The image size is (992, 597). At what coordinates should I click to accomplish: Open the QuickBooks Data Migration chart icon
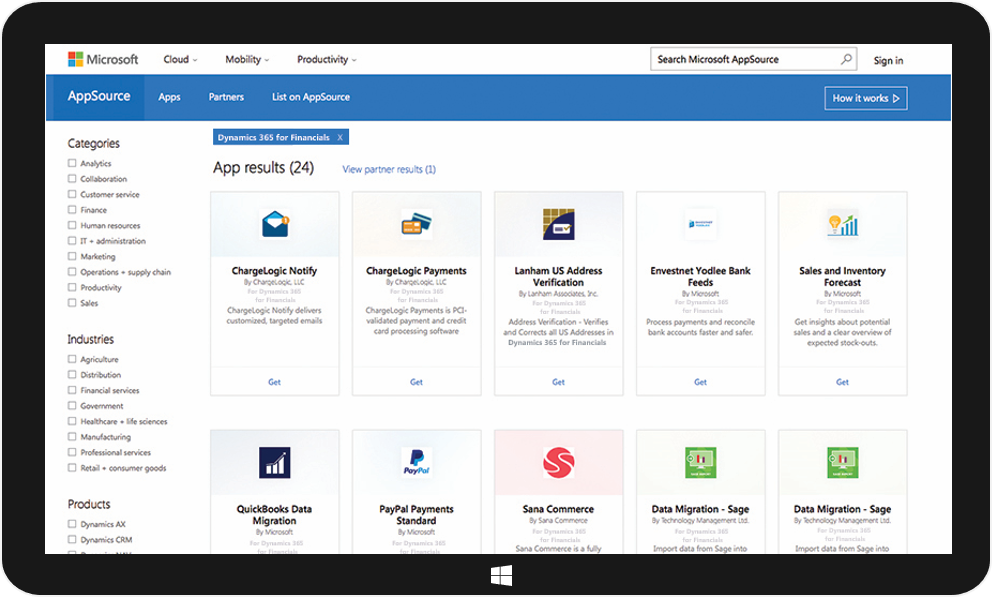pyautogui.click(x=274, y=462)
